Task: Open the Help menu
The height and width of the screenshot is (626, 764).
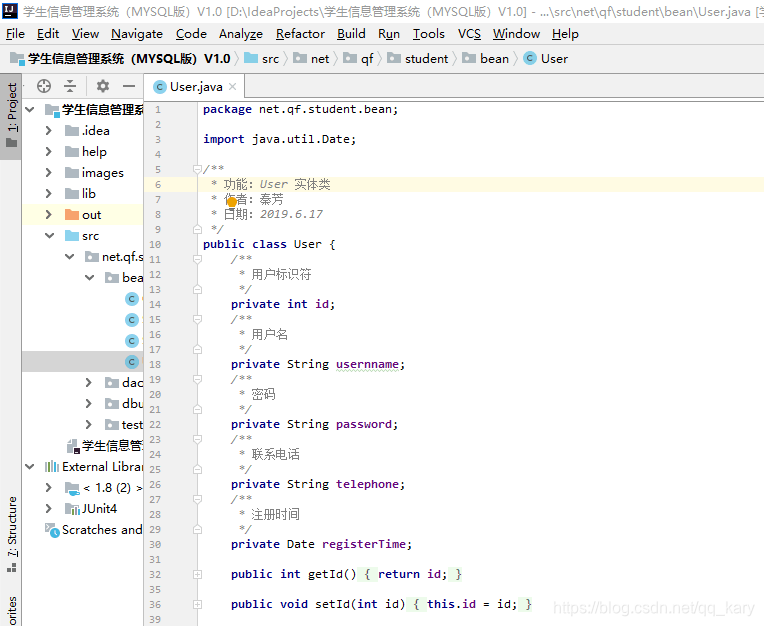Action: coord(565,34)
